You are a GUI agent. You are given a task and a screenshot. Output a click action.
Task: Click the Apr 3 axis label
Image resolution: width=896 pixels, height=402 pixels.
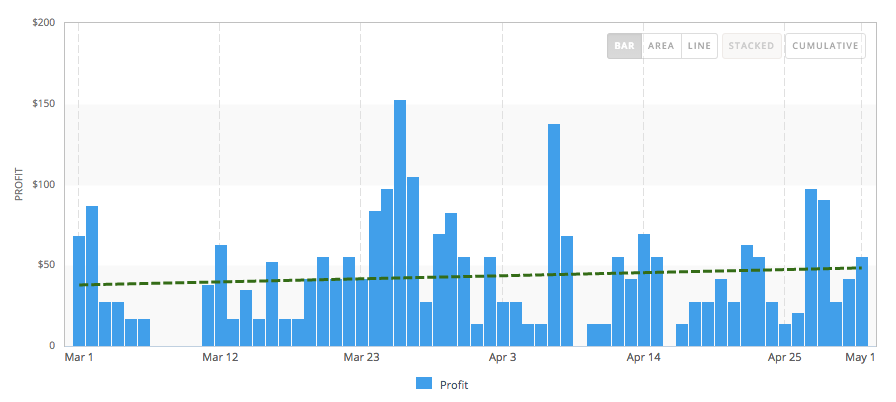[x=503, y=358]
